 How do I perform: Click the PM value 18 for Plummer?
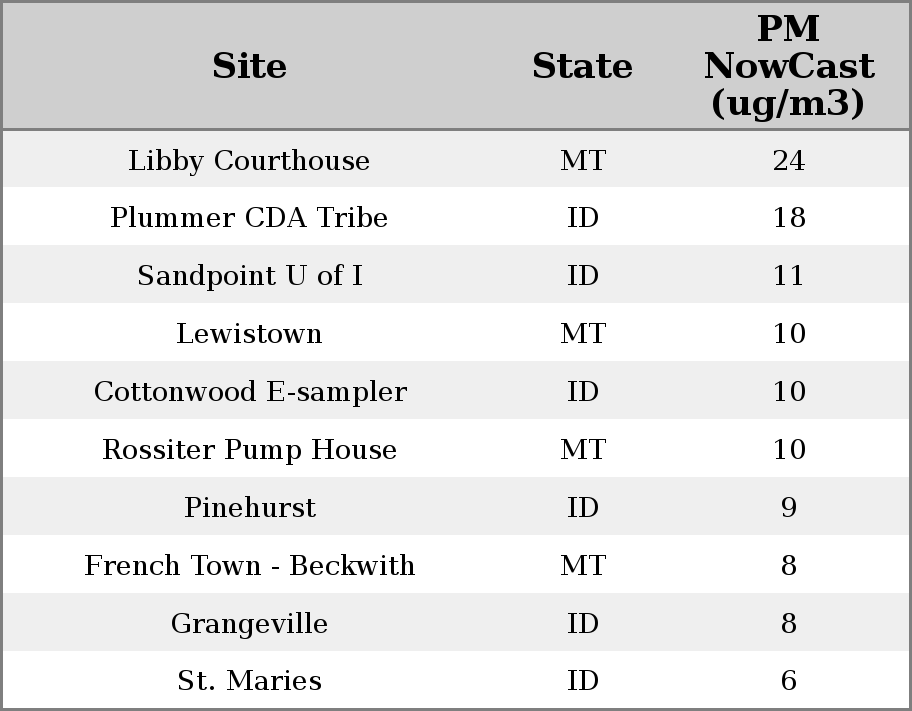click(x=788, y=218)
